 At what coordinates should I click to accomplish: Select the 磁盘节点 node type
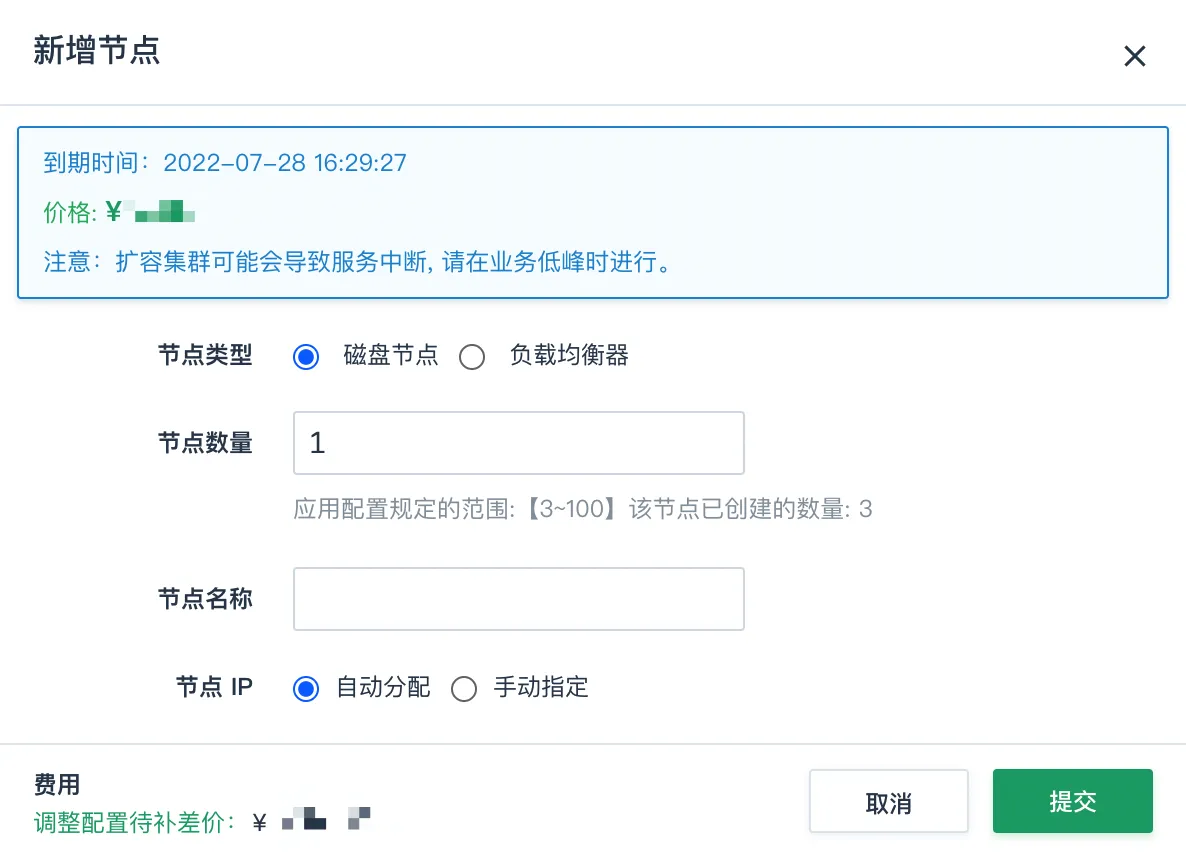(306, 356)
